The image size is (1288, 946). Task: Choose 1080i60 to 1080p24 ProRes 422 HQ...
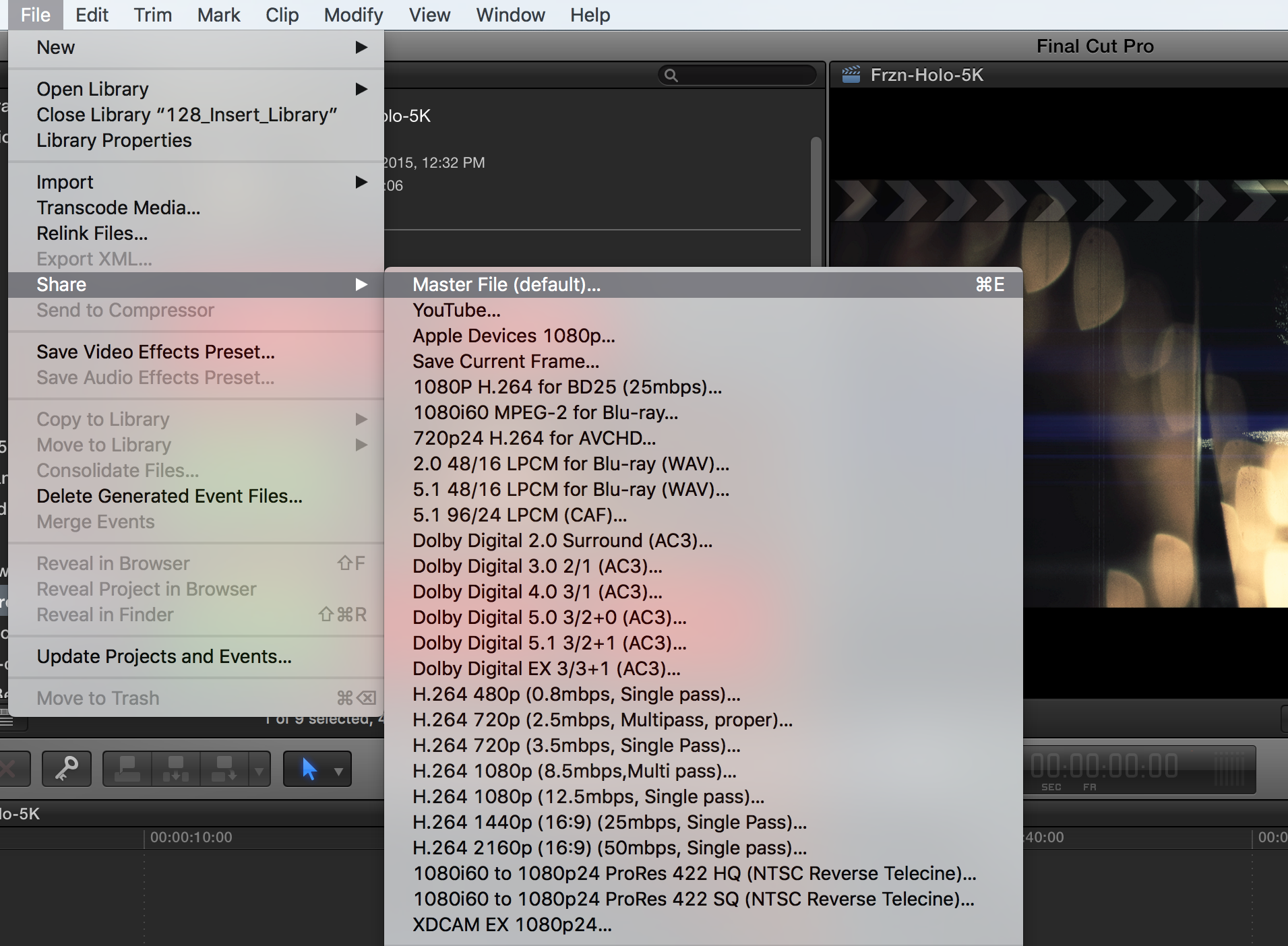tap(704, 873)
